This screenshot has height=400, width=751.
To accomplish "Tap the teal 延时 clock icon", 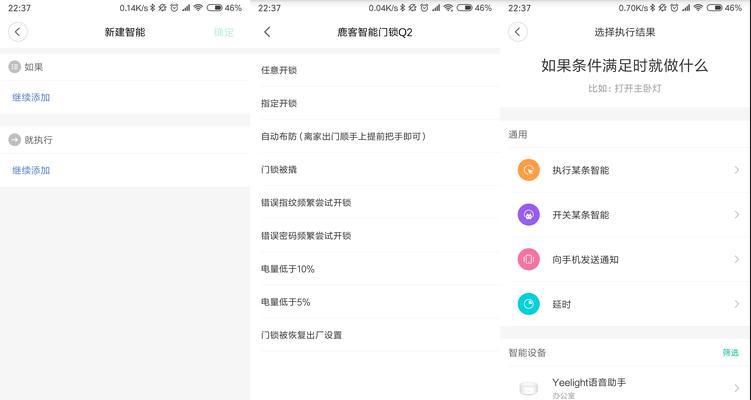I will pyautogui.click(x=529, y=304).
